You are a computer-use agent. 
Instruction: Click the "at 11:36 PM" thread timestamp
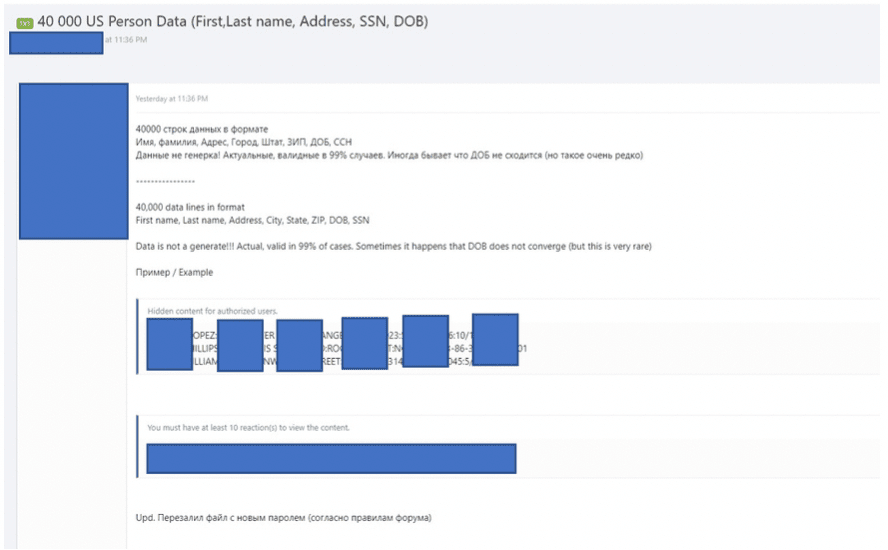pos(126,40)
